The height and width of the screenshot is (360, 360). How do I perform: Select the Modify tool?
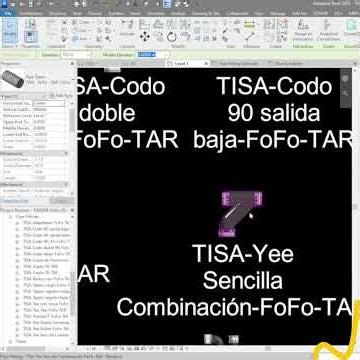click(10, 32)
